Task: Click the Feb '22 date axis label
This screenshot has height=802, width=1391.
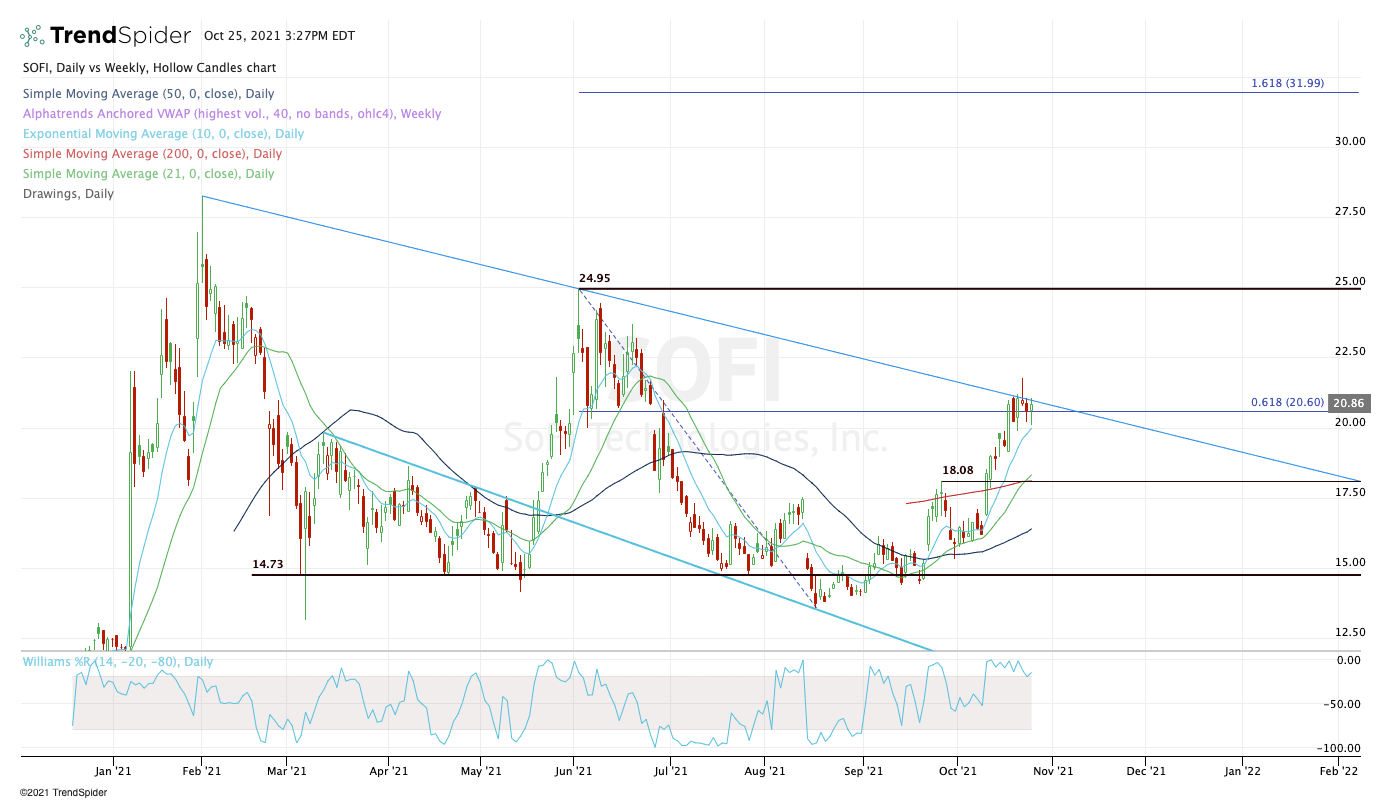Action: pyautogui.click(x=1338, y=770)
